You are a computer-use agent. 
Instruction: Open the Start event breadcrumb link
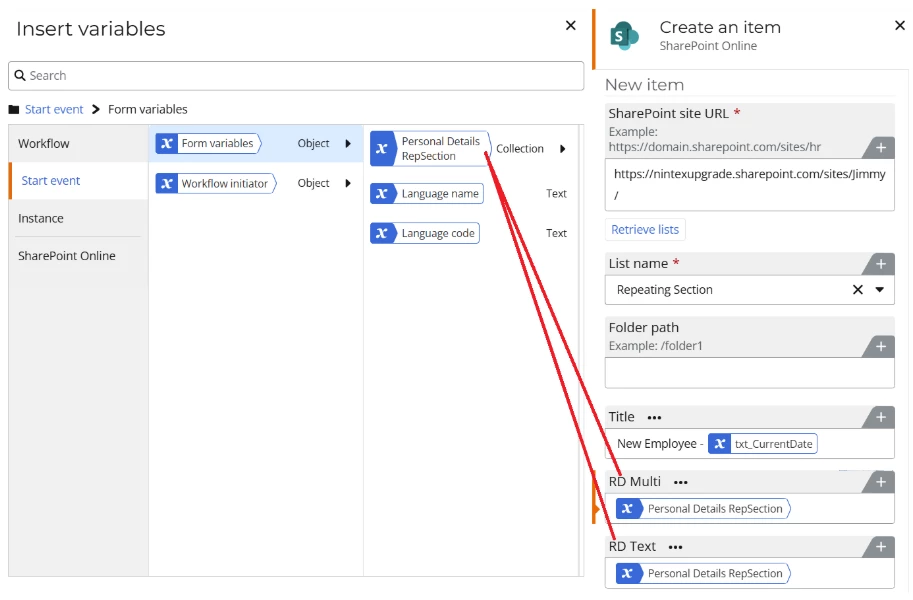[54, 109]
